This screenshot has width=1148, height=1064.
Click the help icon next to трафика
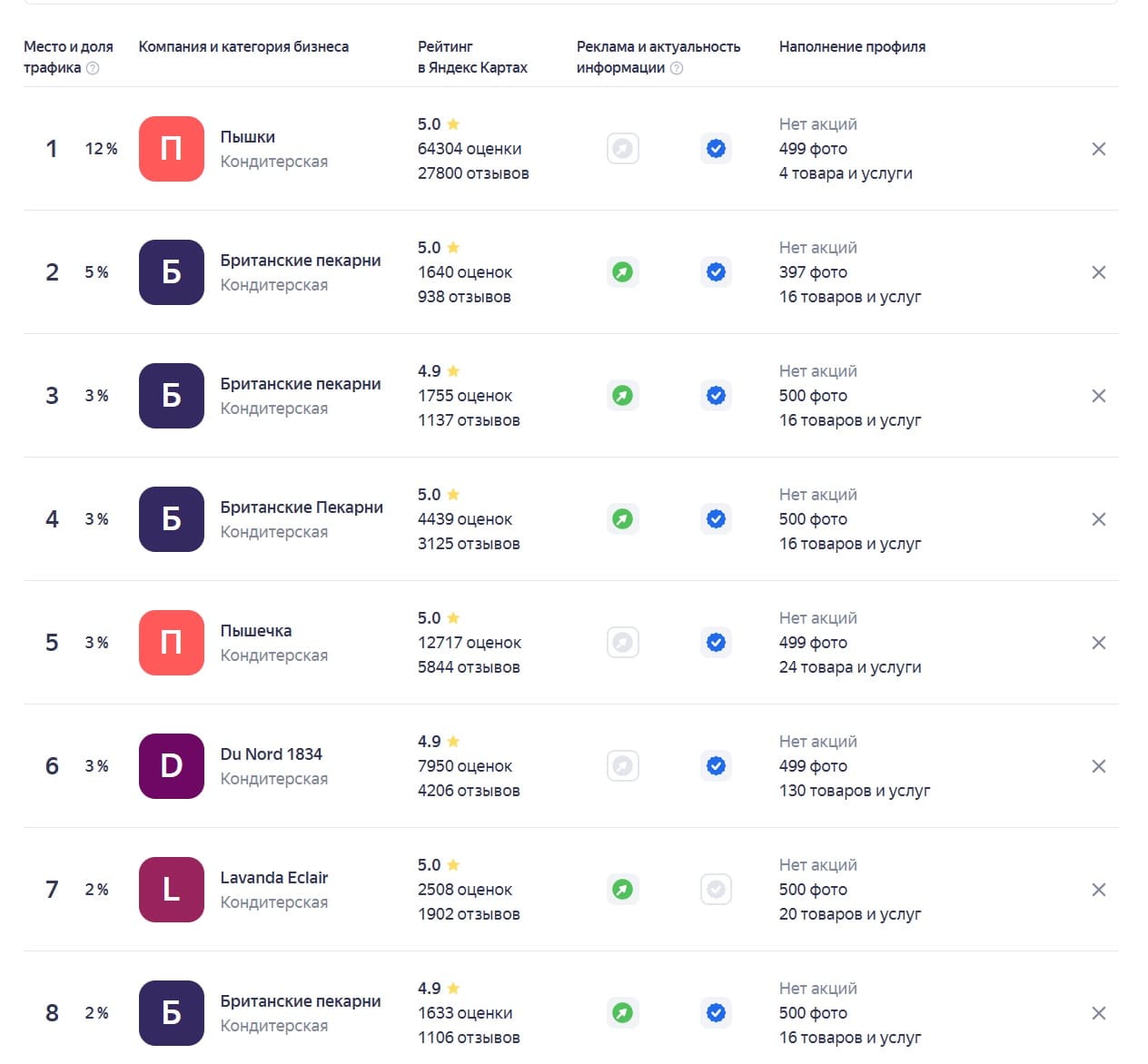92,68
